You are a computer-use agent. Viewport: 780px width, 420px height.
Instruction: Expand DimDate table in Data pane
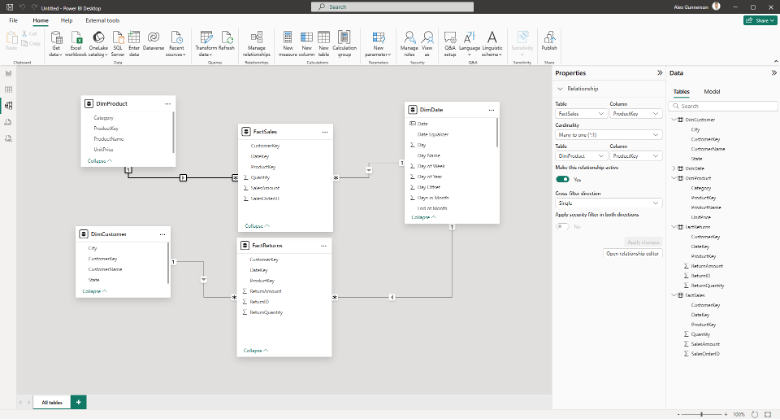tap(674, 169)
